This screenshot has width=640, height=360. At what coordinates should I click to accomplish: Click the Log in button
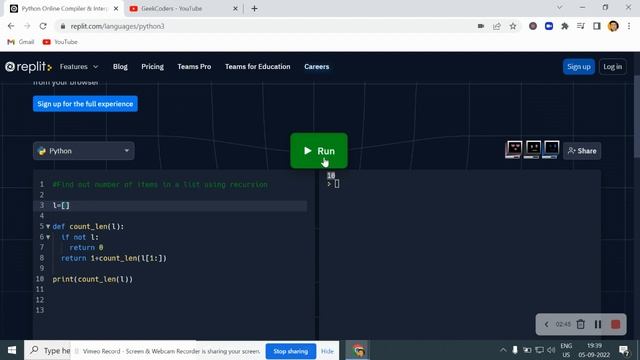point(613,67)
